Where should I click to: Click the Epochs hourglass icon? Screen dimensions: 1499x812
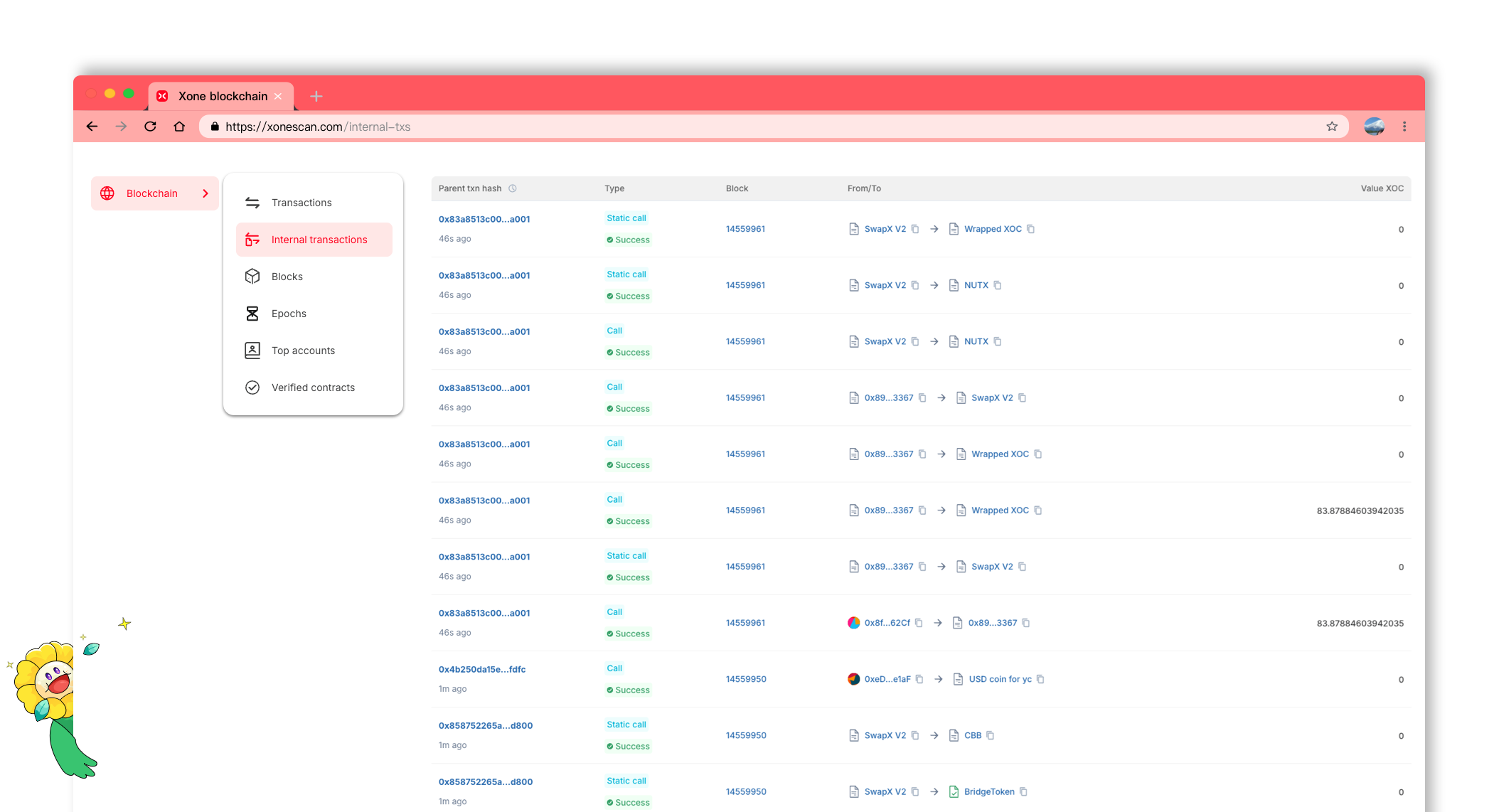pyautogui.click(x=252, y=314)
